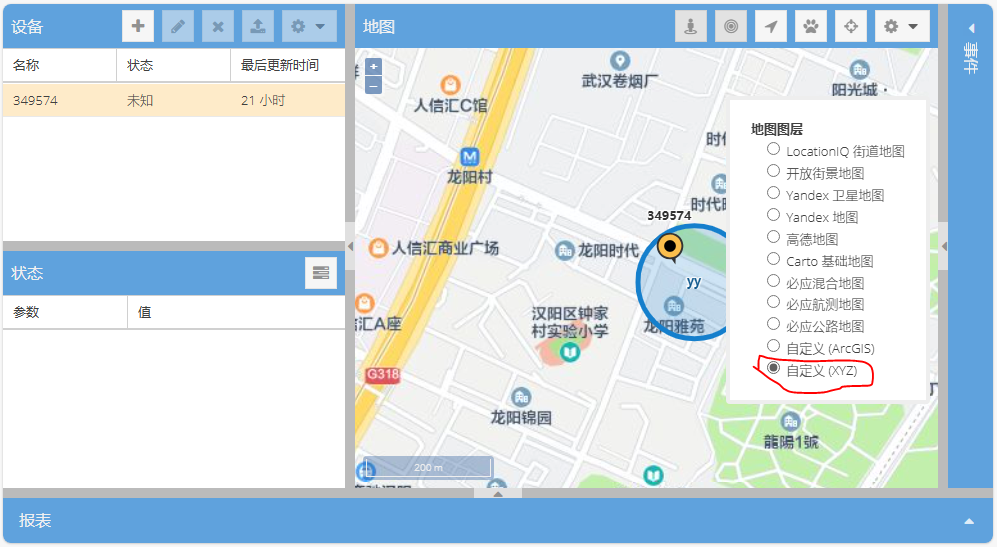Choose 自定义 (ArcGIS) map layer
The width and height of the screenshot is (997, 547).
(773, 345)
